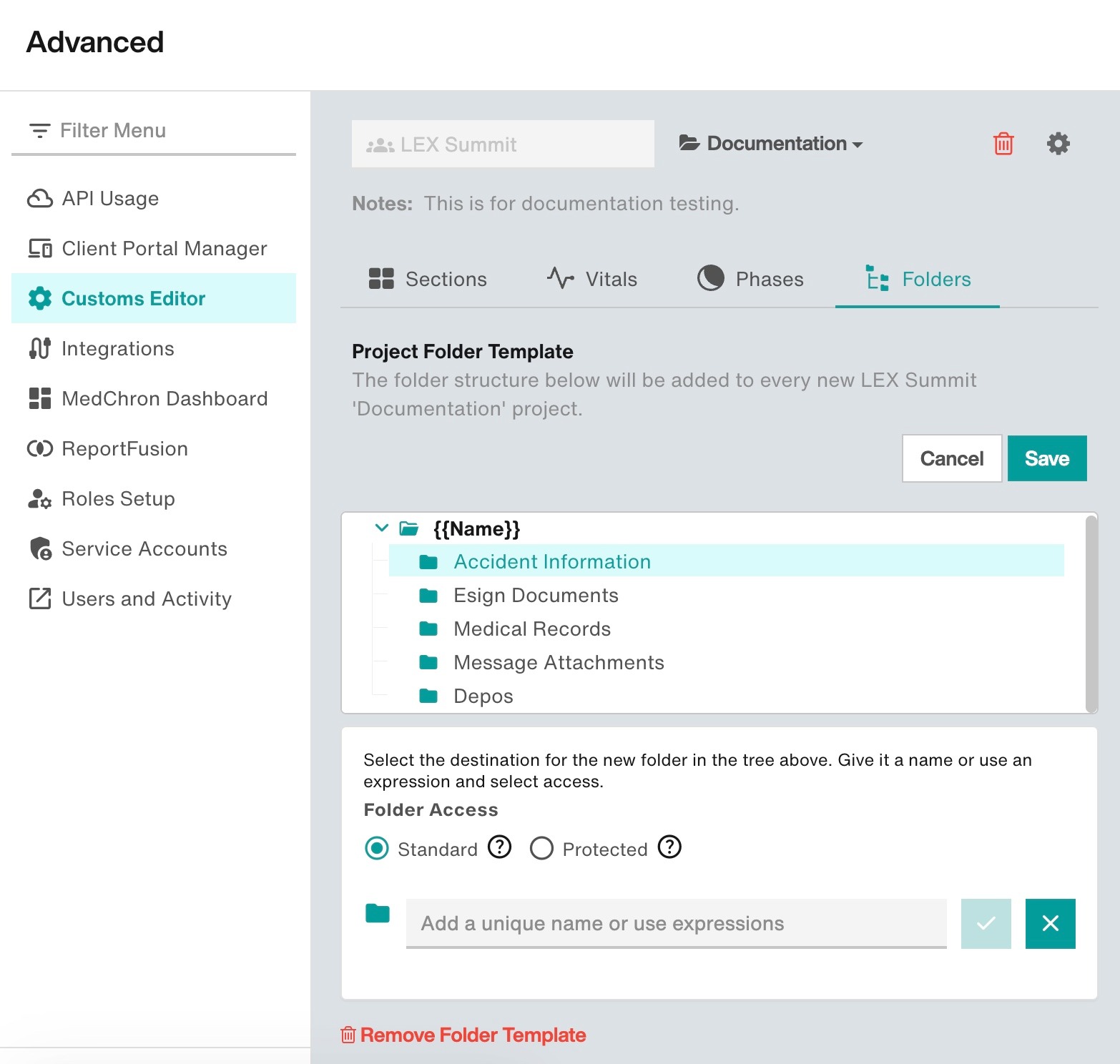Image resolution: width=1120 pixels, height=1064 pixels.
Task: Click the Project Folder Template heading
Action: [463, 351]
